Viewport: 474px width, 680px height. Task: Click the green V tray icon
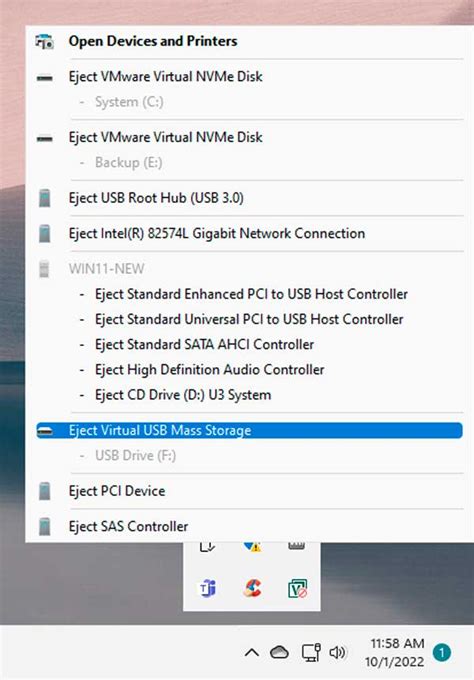[x=297, y=588]
